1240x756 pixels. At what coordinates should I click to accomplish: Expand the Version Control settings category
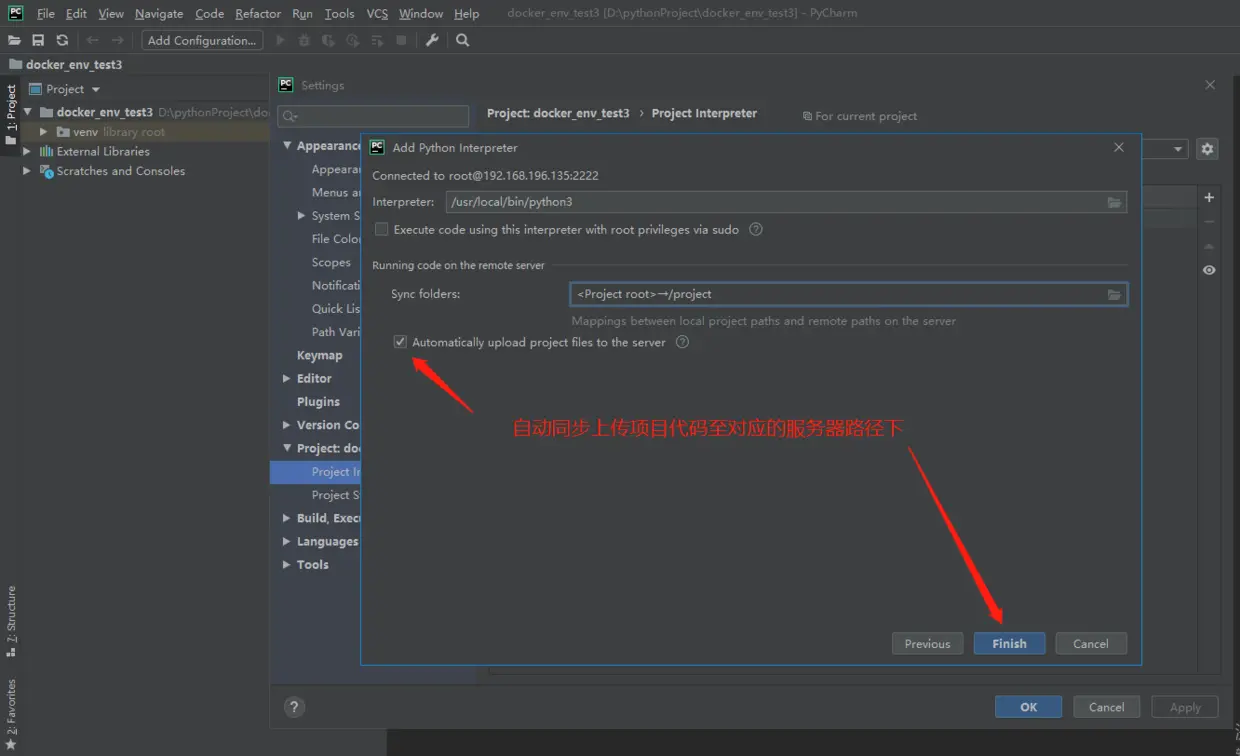[x=287, y=425]
